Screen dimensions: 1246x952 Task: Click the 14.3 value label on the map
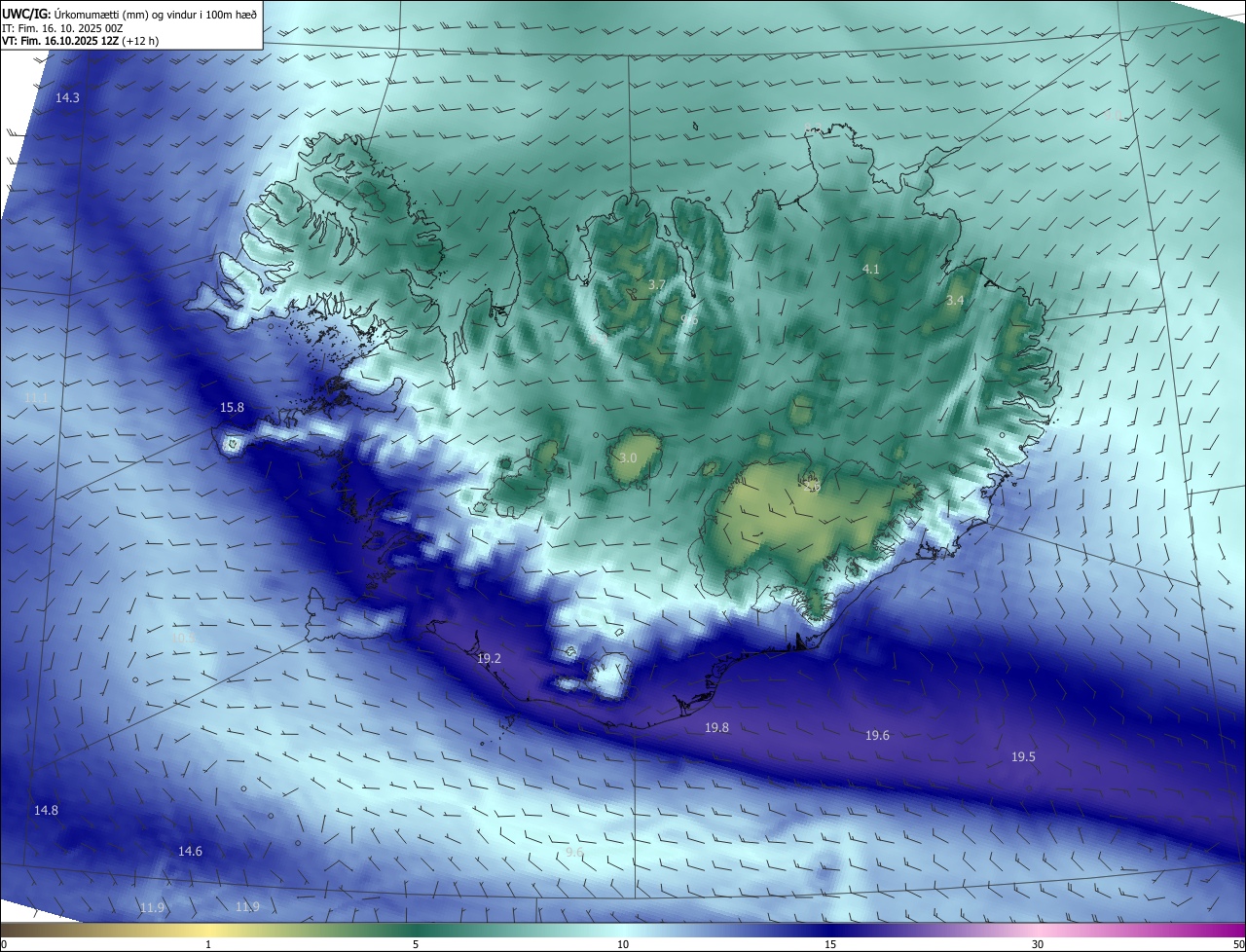pyautogui.click(x=67, y=98)
